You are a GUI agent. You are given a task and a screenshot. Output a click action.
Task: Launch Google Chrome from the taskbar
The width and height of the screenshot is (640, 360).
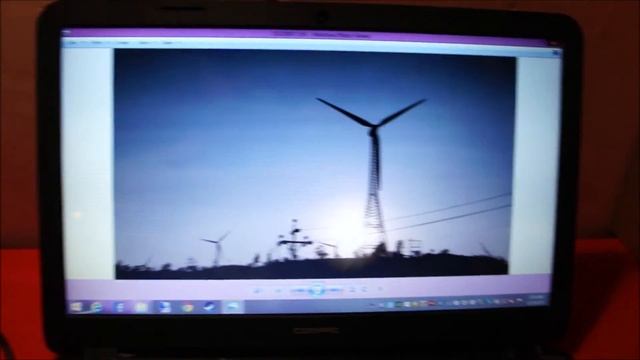pos(187,307)
